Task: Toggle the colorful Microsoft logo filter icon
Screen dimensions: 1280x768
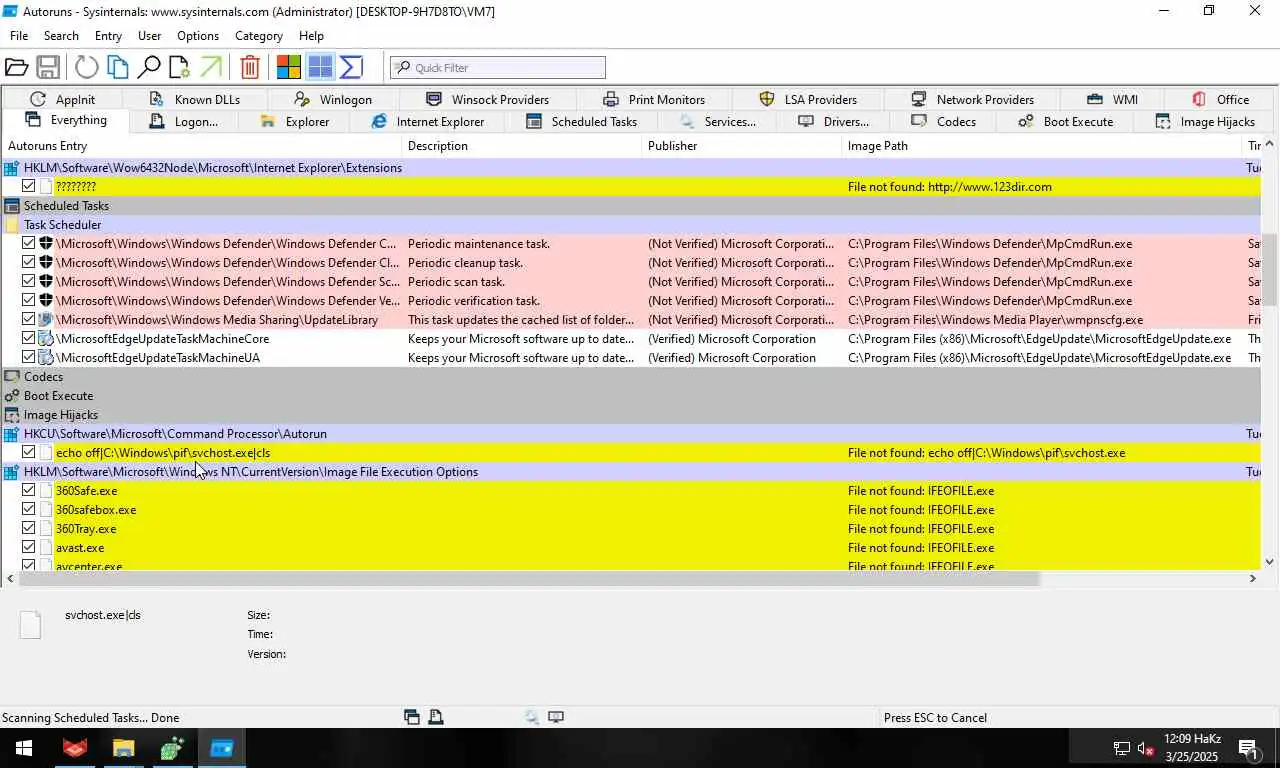Action: (x=289, y=67)
